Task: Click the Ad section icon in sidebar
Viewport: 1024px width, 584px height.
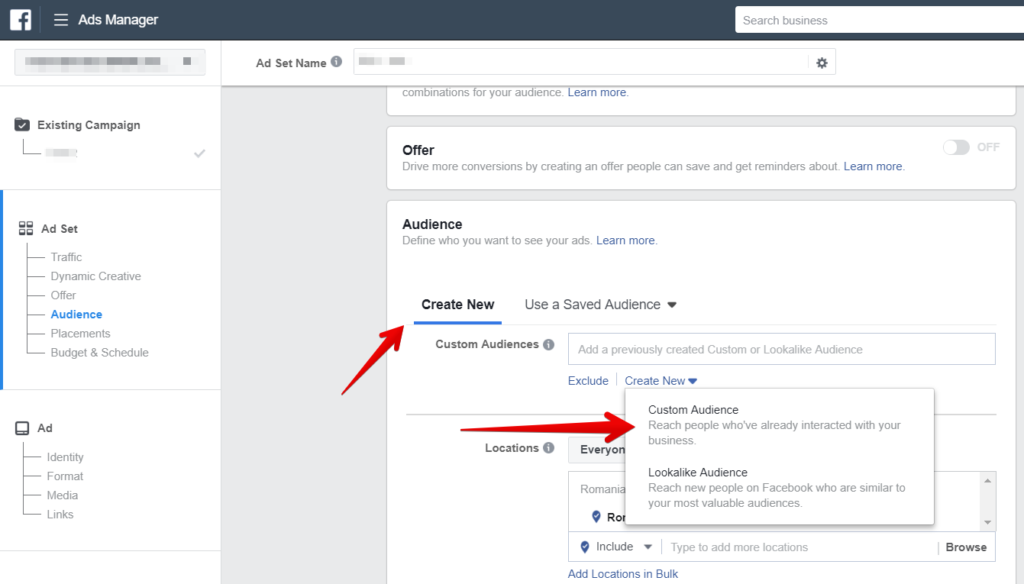Action: [x=22, y=428]
